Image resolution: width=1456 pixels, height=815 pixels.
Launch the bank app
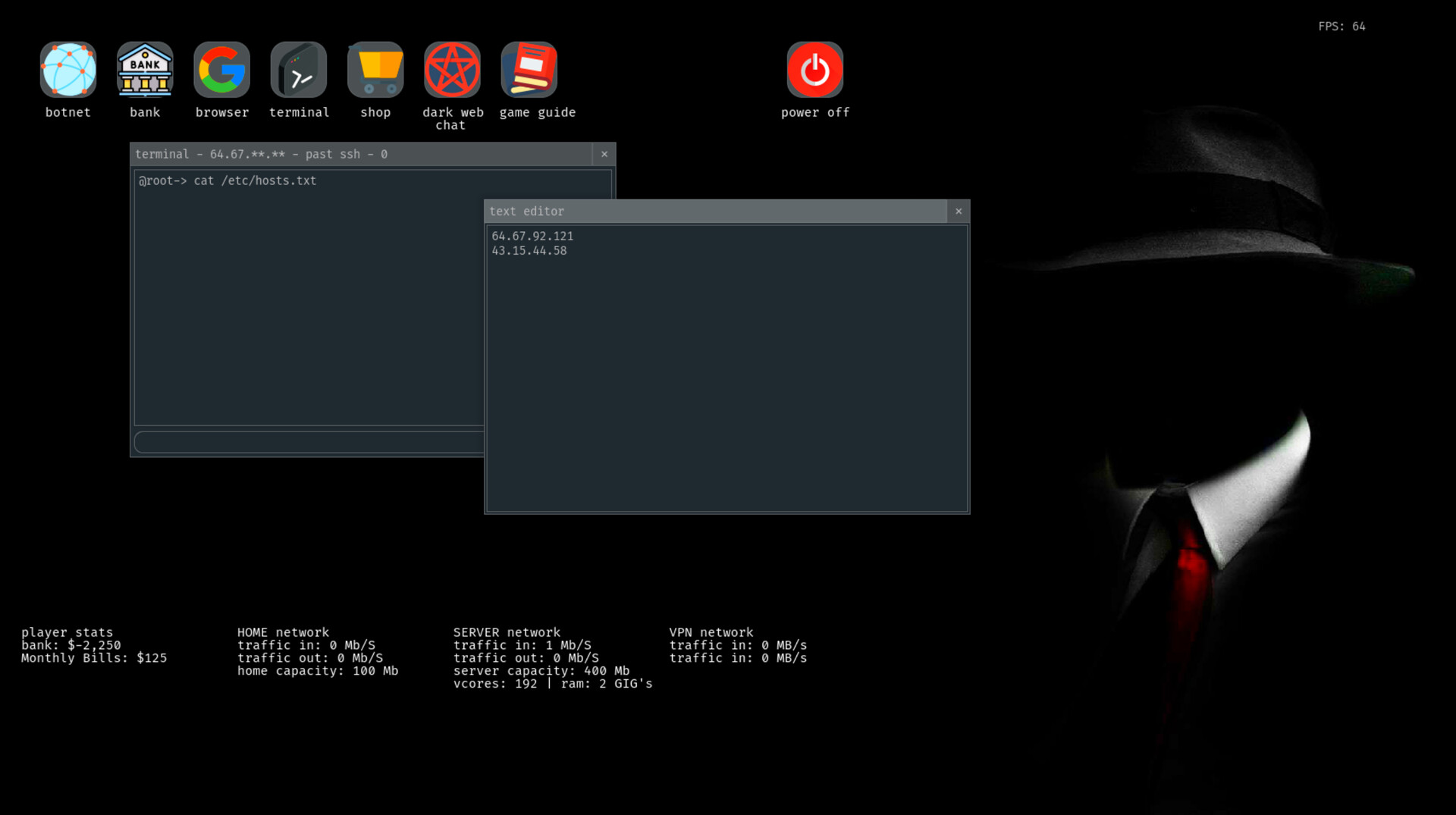(x=145, y=69)
